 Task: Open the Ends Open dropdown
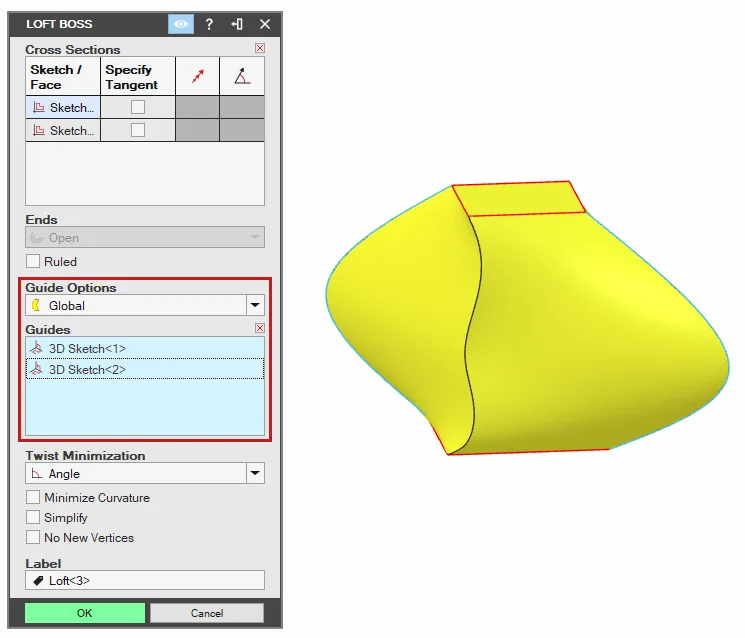point(145,237)
